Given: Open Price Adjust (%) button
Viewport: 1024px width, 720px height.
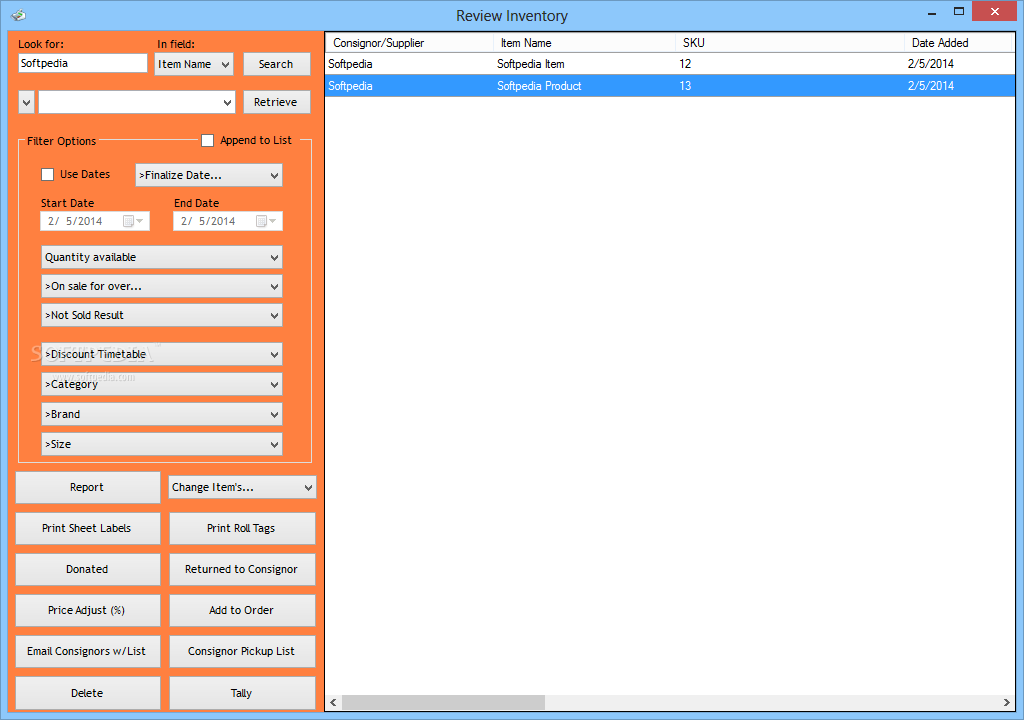Looking at the screenshot, I should (x=88, y=610).
